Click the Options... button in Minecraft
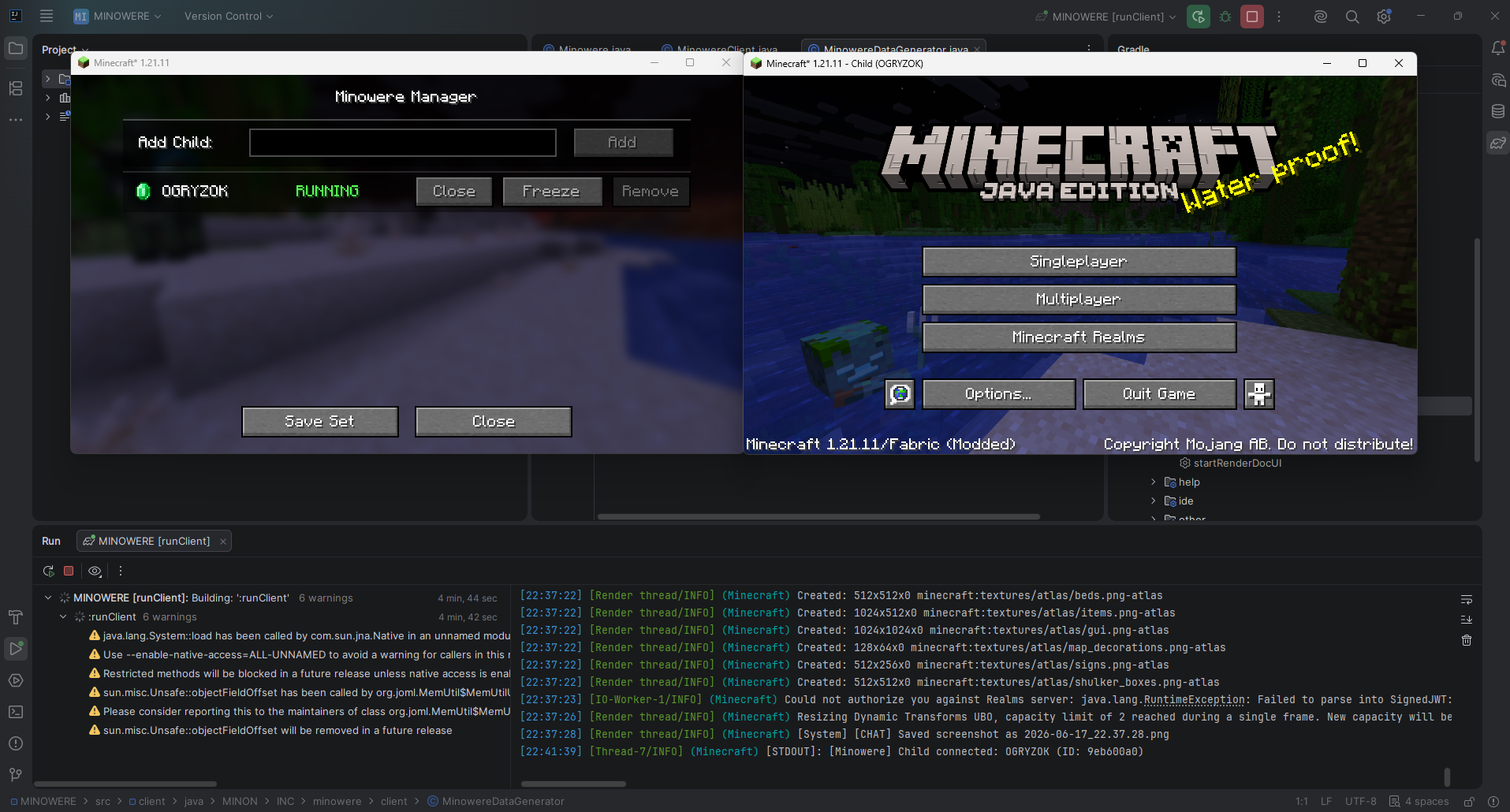This screenshot has width=1510, height=812. (x=999, y=394)
